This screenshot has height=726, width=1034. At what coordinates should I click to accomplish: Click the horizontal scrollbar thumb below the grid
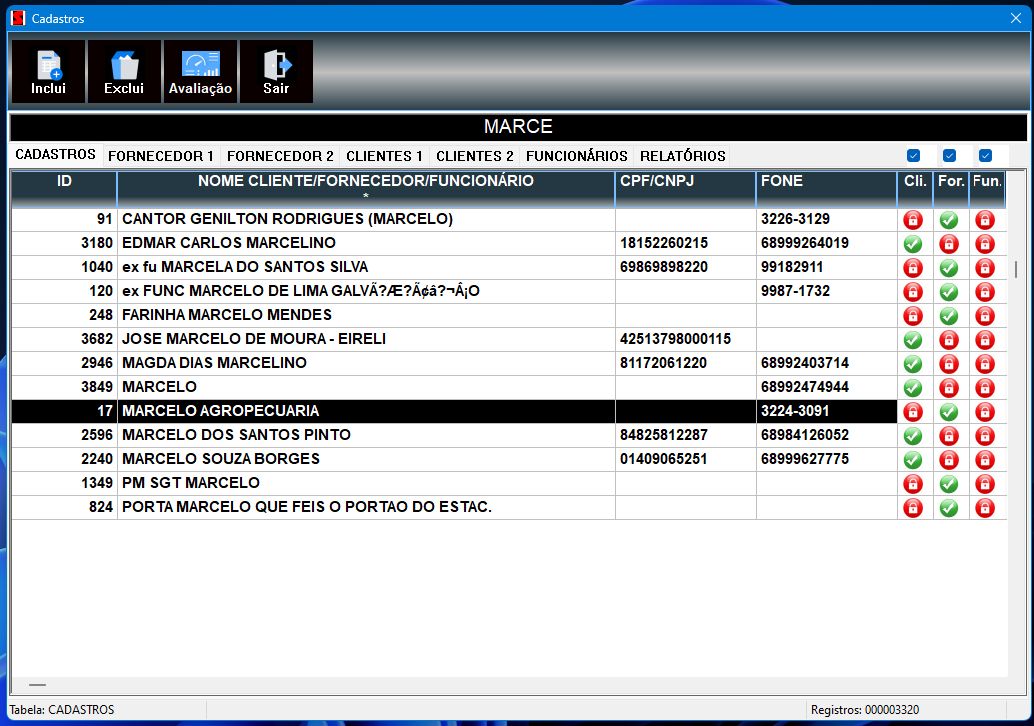click(38, 685)
